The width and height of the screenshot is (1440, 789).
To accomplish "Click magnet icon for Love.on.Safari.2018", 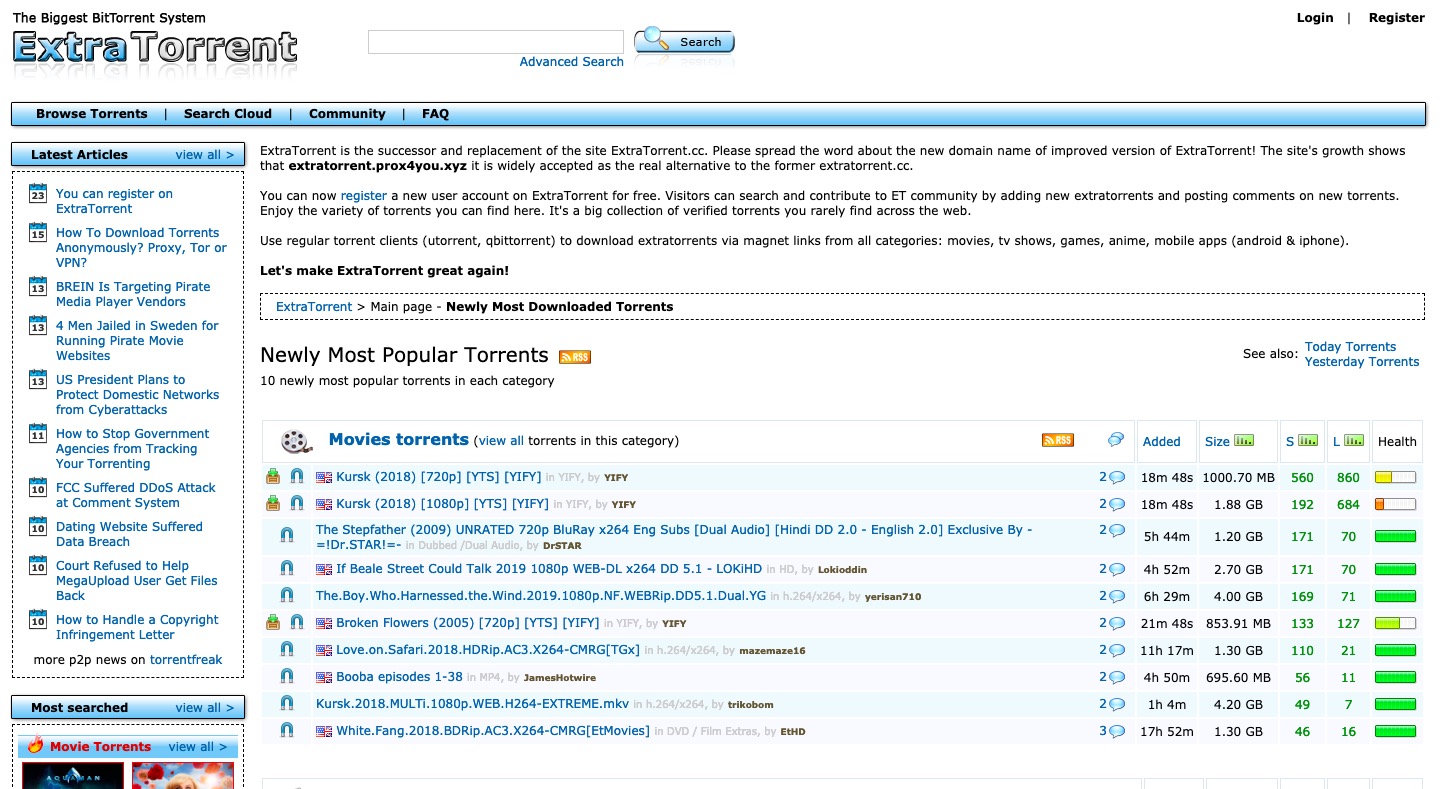I will pyautogui.click(x=287, y=650).
